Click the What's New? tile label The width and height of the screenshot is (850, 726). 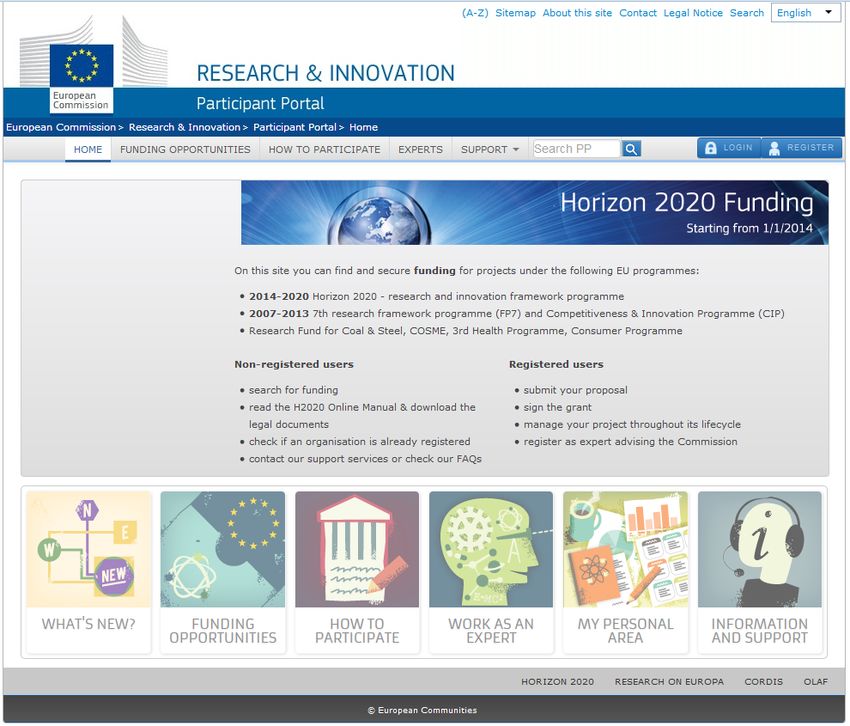tap(89, 624)
